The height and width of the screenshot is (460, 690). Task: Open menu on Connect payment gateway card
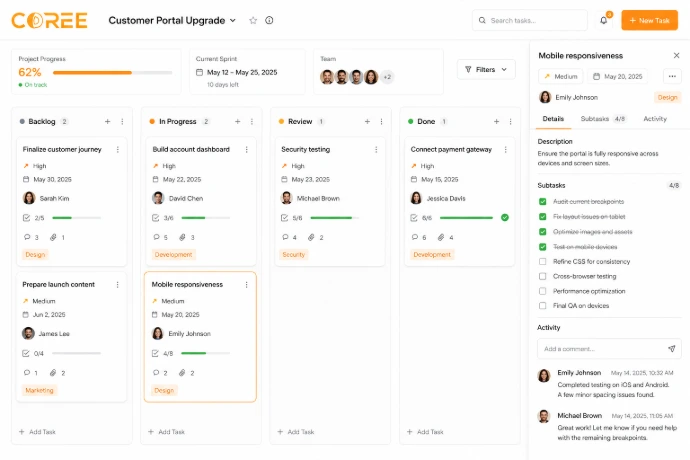pos(506,150)
